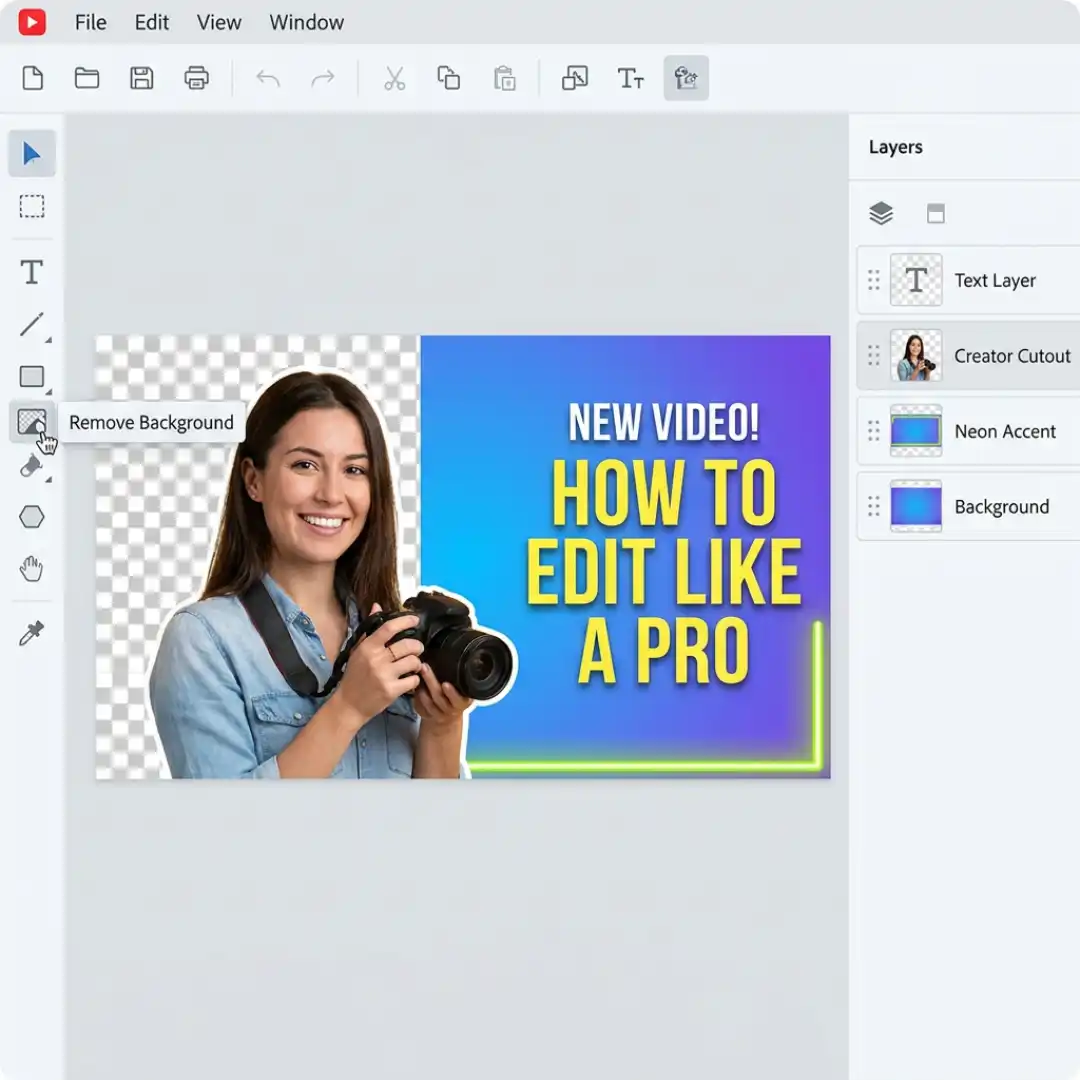
Task: Open the Window menu
Action: click(307, 23)
